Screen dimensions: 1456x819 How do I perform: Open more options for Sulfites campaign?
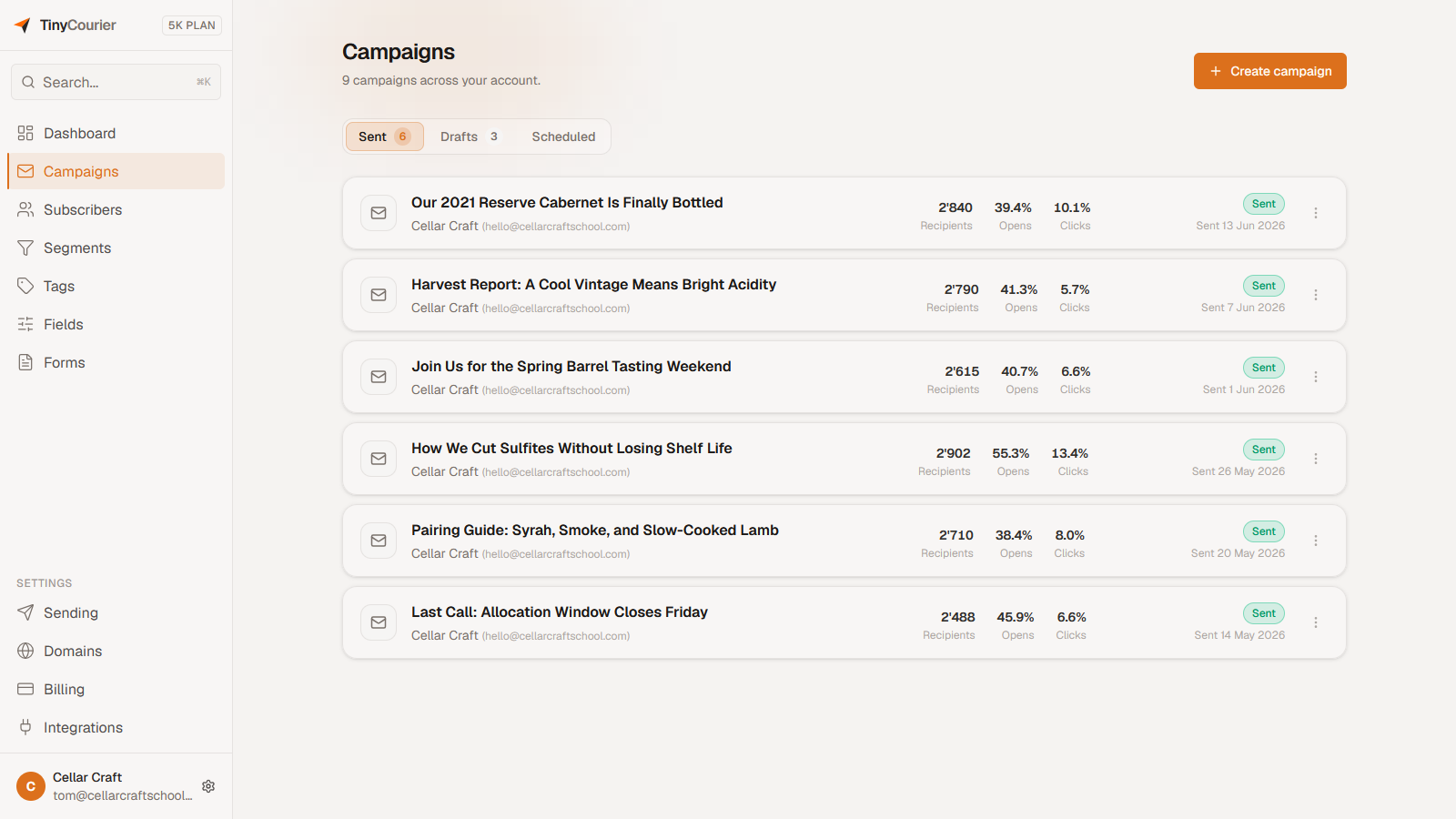click(x=1316, y=459)
